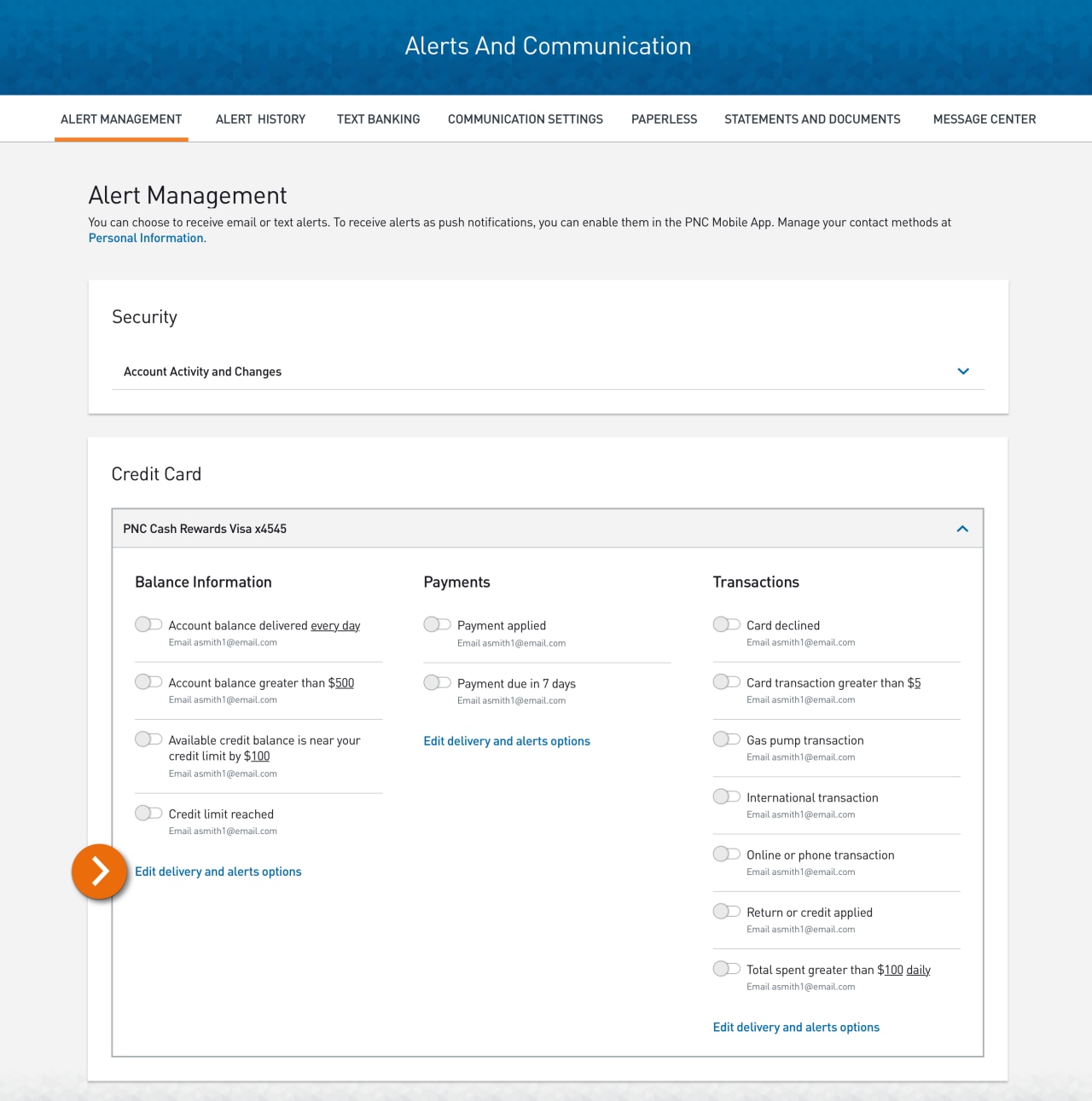Screen dimensions: 1092x1101
Task: Click the underlined $500 balance threshold
Action: pyautogui.click(x=345, y=682)
